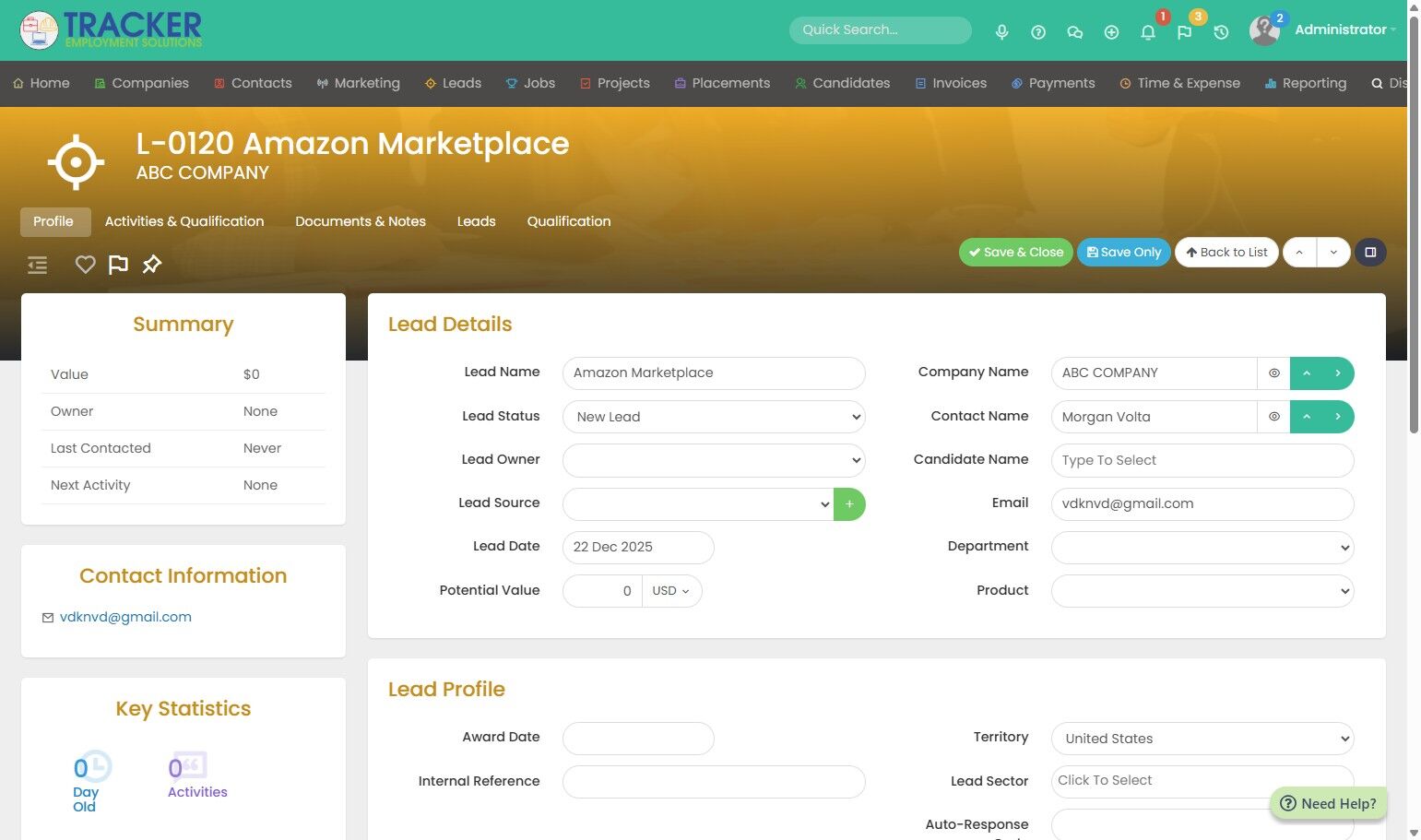Add a new lead source with plus button
Screen dimensions: 1421x840
[x=849, y=504]
